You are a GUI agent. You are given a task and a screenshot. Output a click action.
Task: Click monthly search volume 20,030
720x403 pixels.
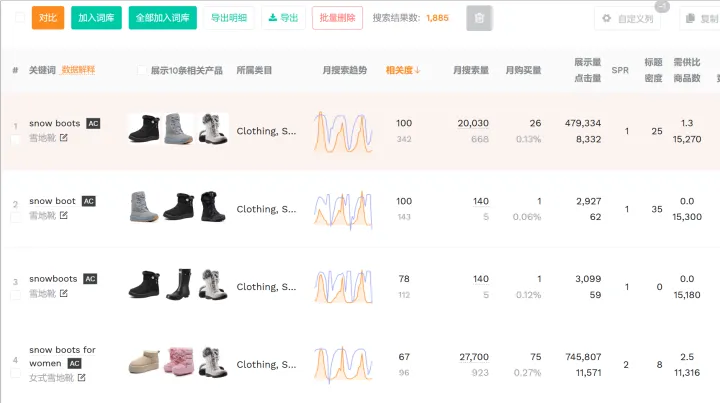coord(473,123)
